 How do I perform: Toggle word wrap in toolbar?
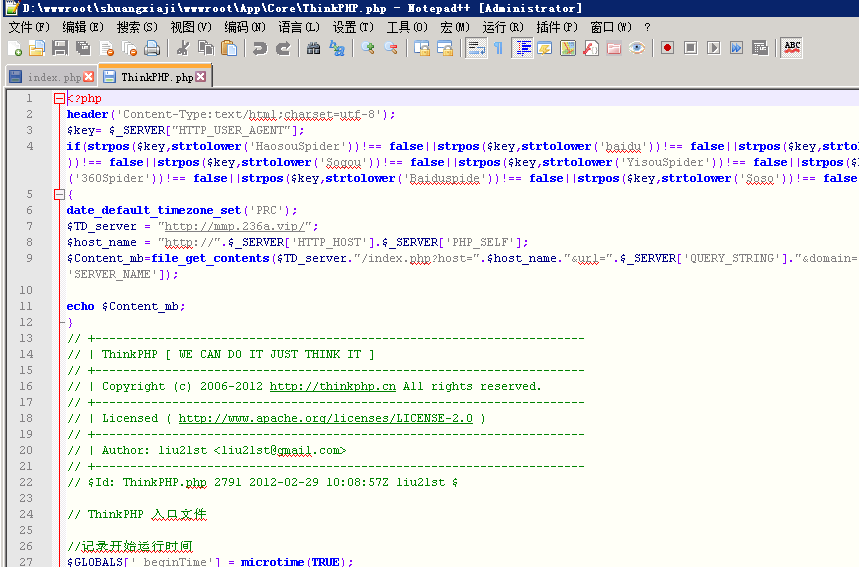(x=476, y=48)
